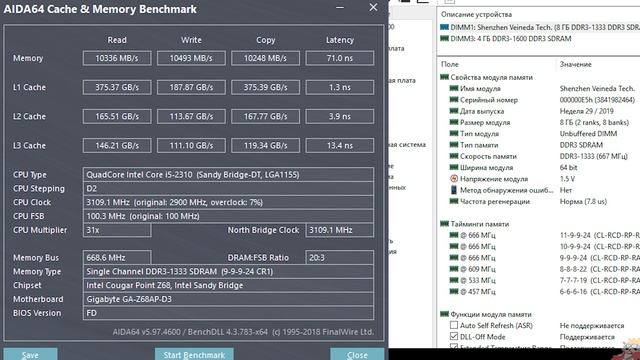Screen dimensions: 640x360
Task: Click the value Неделя 29 / 2019
Action: 587,111
